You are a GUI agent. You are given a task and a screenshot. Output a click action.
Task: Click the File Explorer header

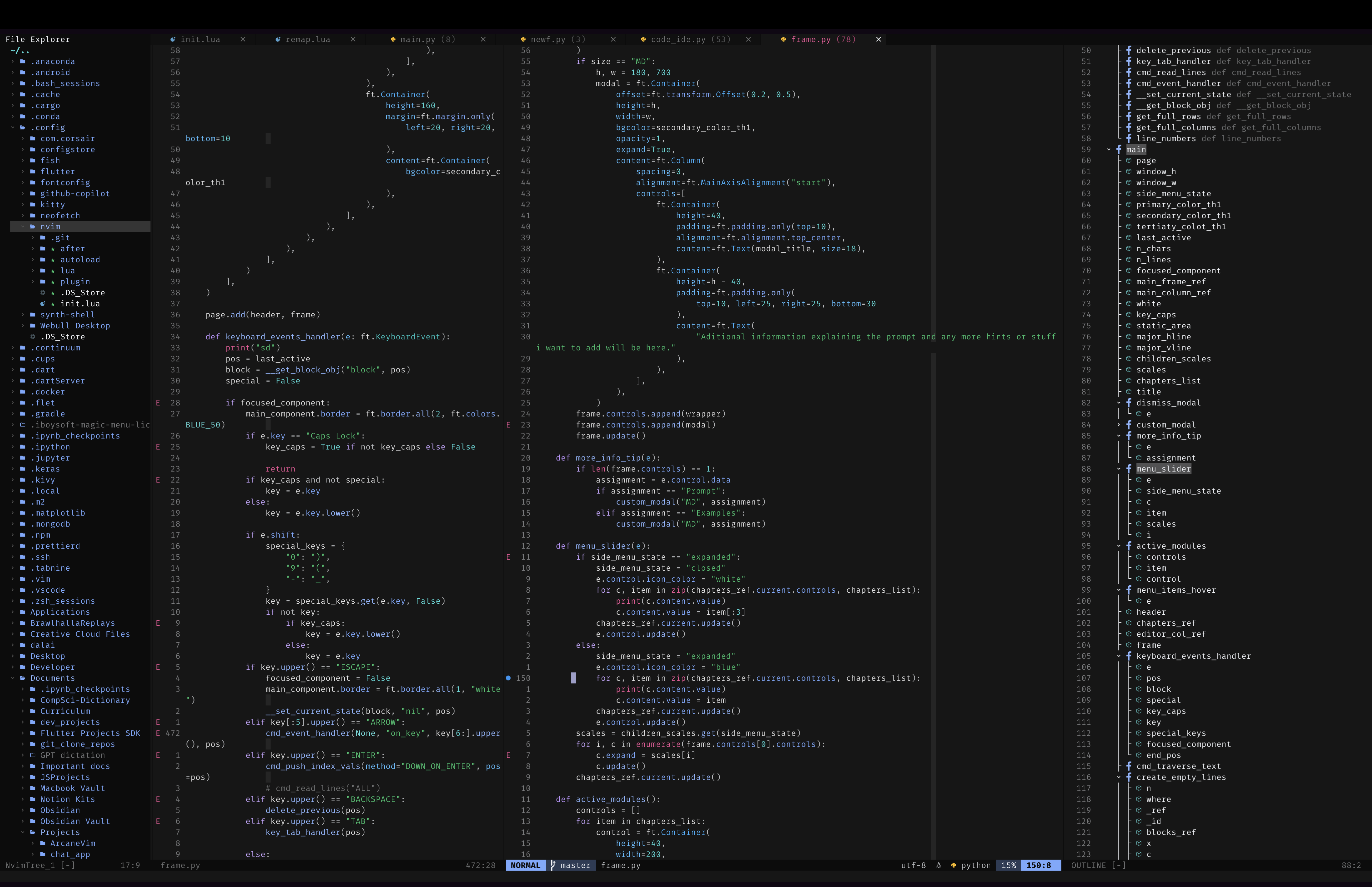pos(37,39)
